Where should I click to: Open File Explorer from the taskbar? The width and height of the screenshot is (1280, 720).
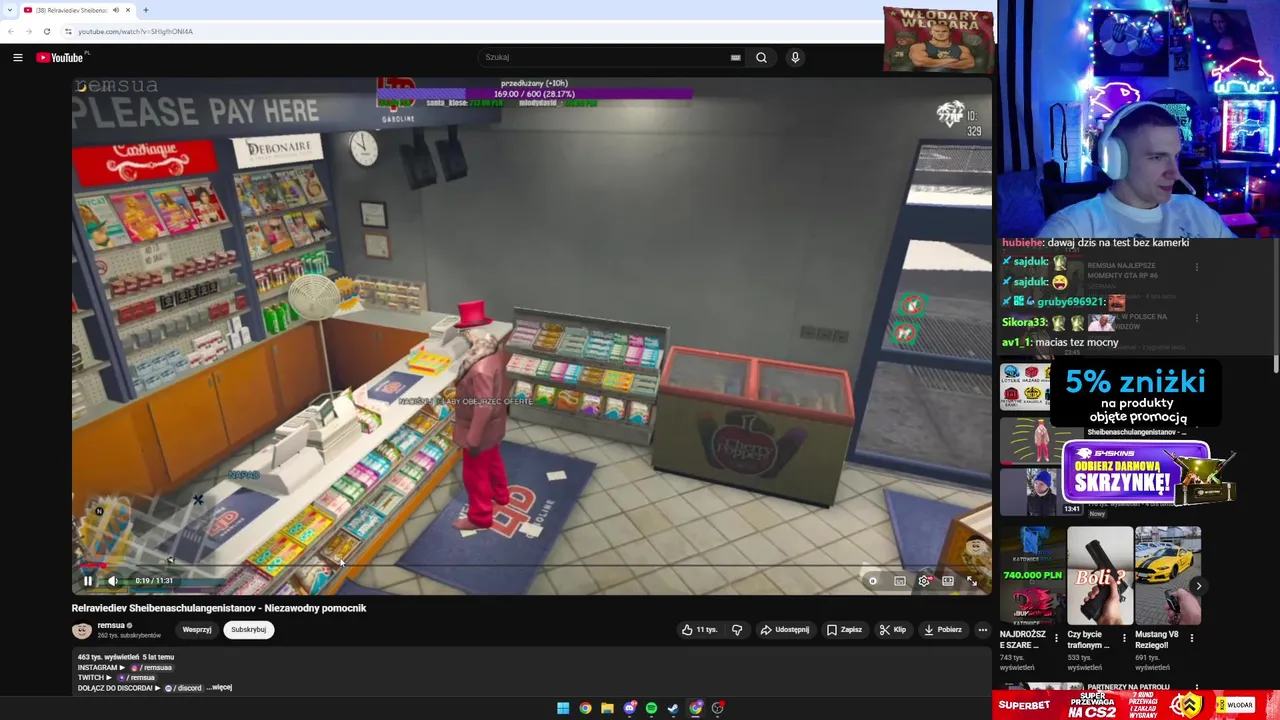[607, 708]
